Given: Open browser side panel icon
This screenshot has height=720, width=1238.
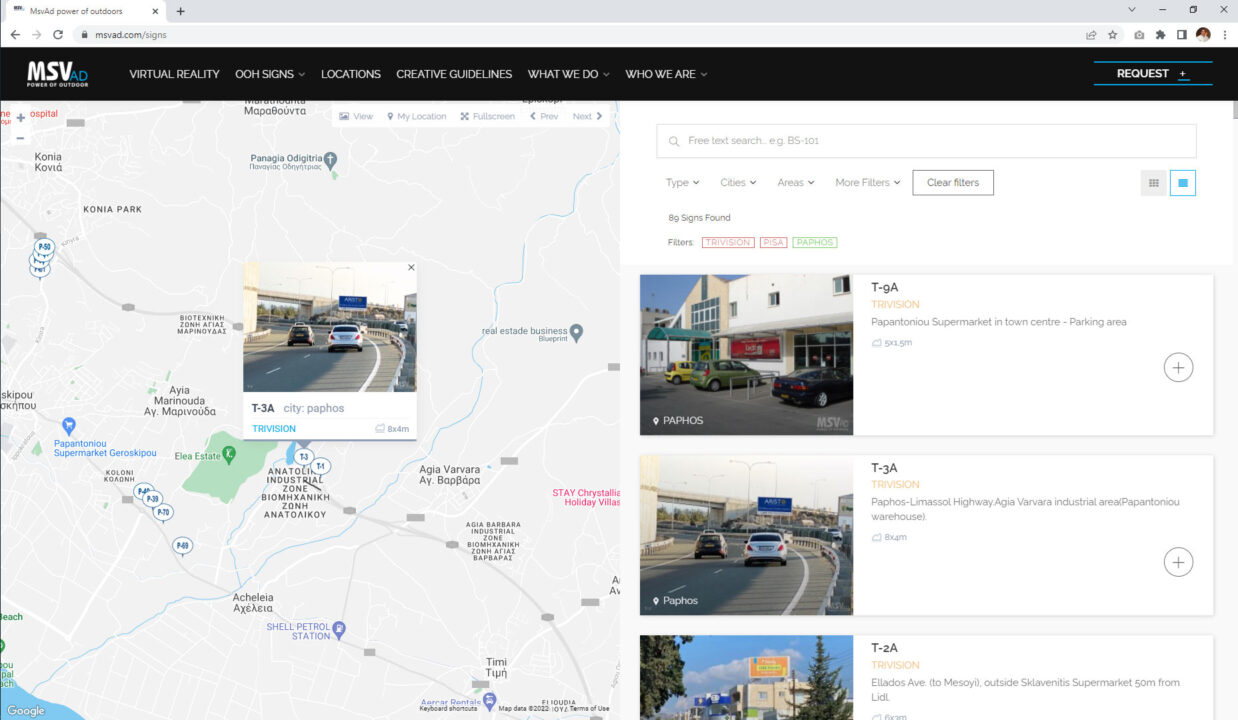Looking at the screenshot, I should click(x=1181, y=34).
